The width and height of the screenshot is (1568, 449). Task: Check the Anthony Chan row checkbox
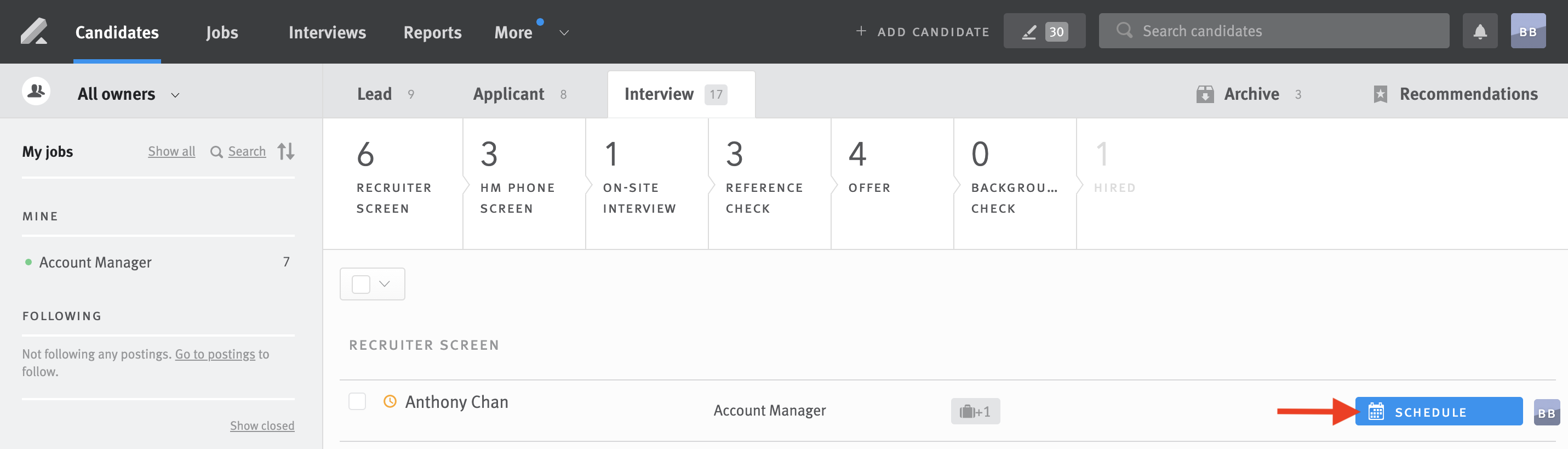click(357, 401)
